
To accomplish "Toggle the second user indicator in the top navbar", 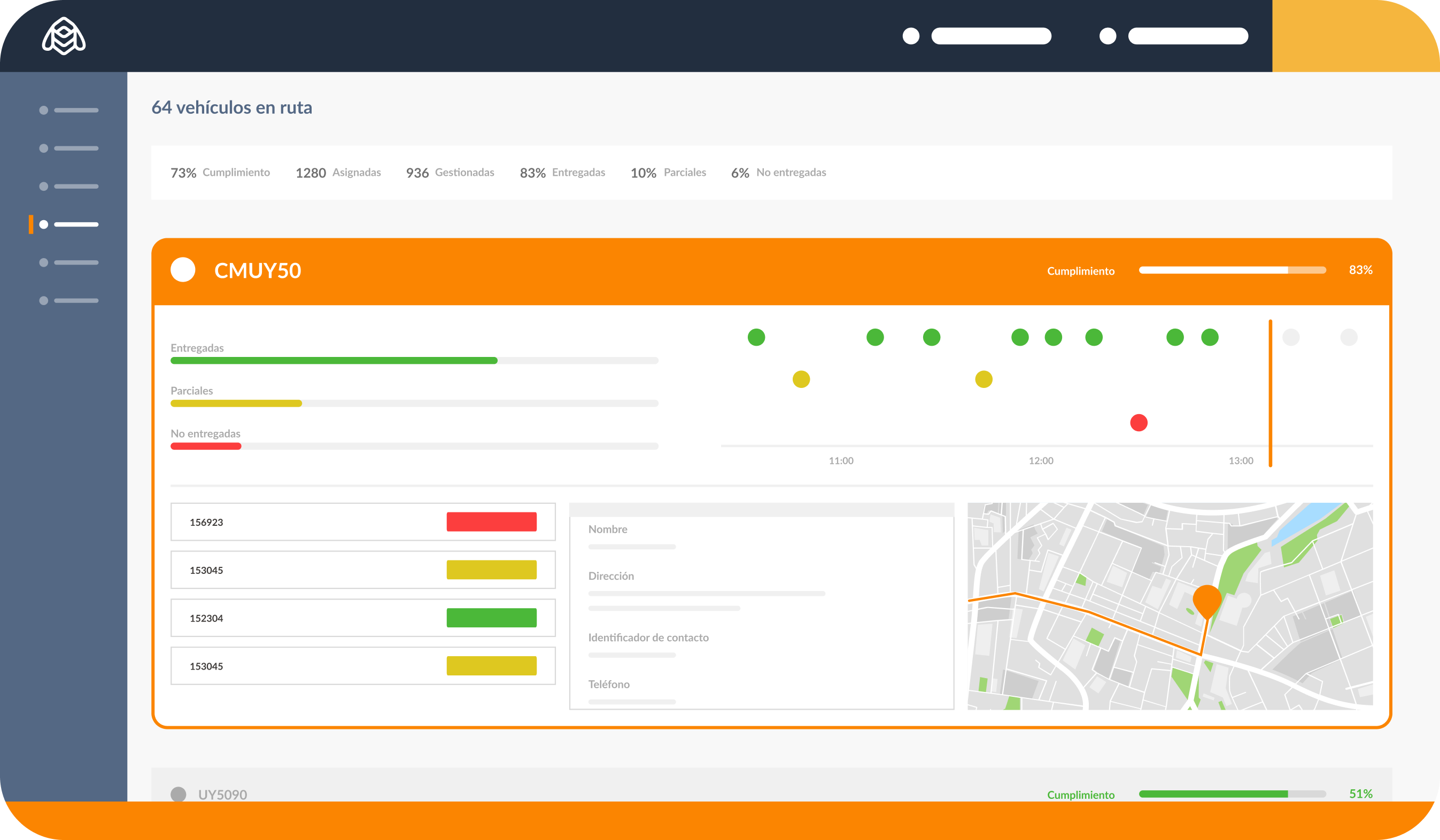I will pos(1107,36).
